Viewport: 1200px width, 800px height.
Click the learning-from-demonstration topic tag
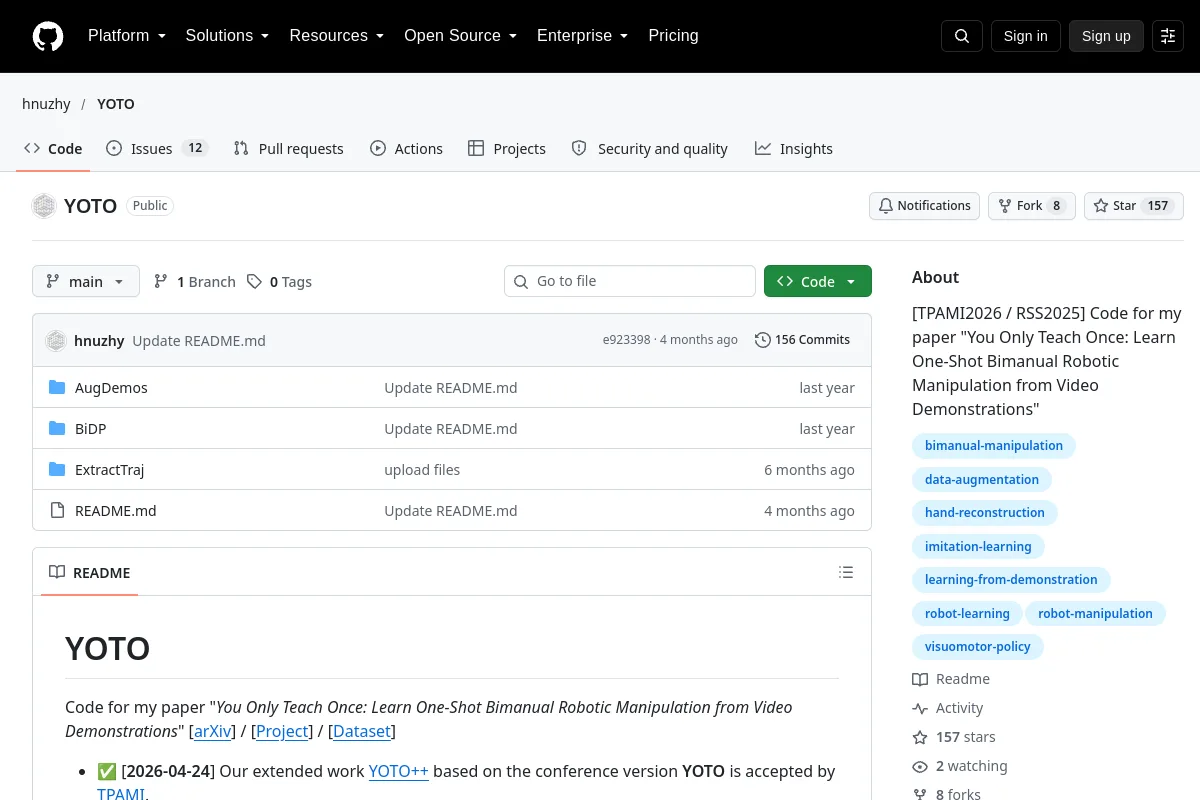point(1011,580)
